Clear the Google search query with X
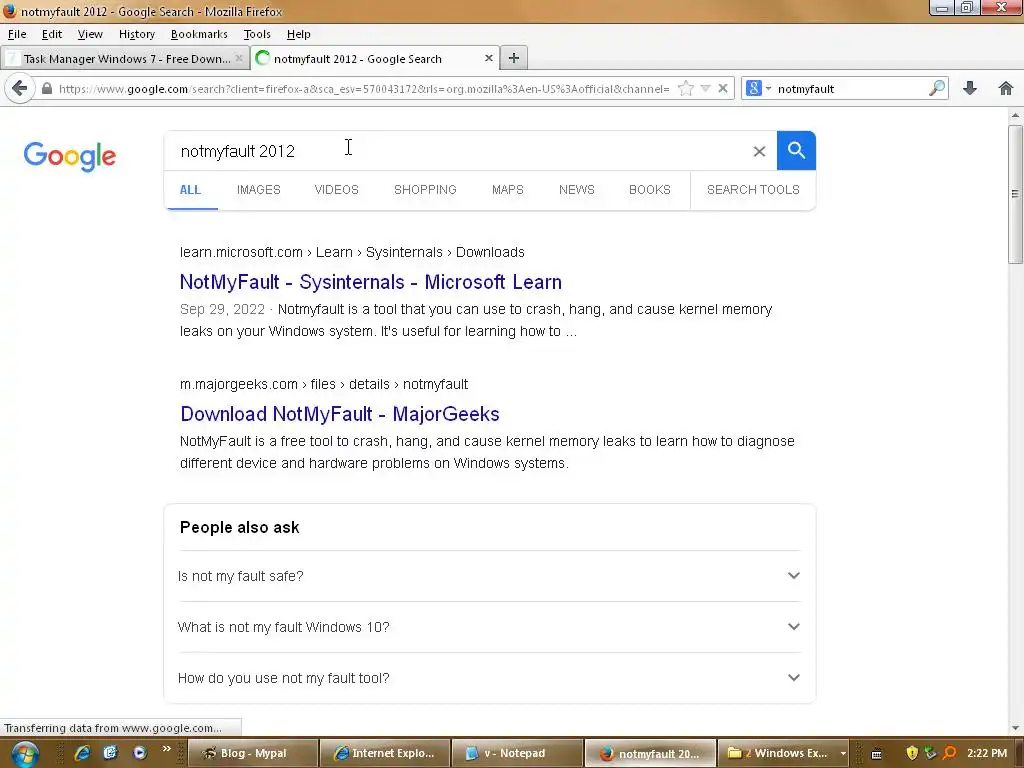 [x=759, y=152]
